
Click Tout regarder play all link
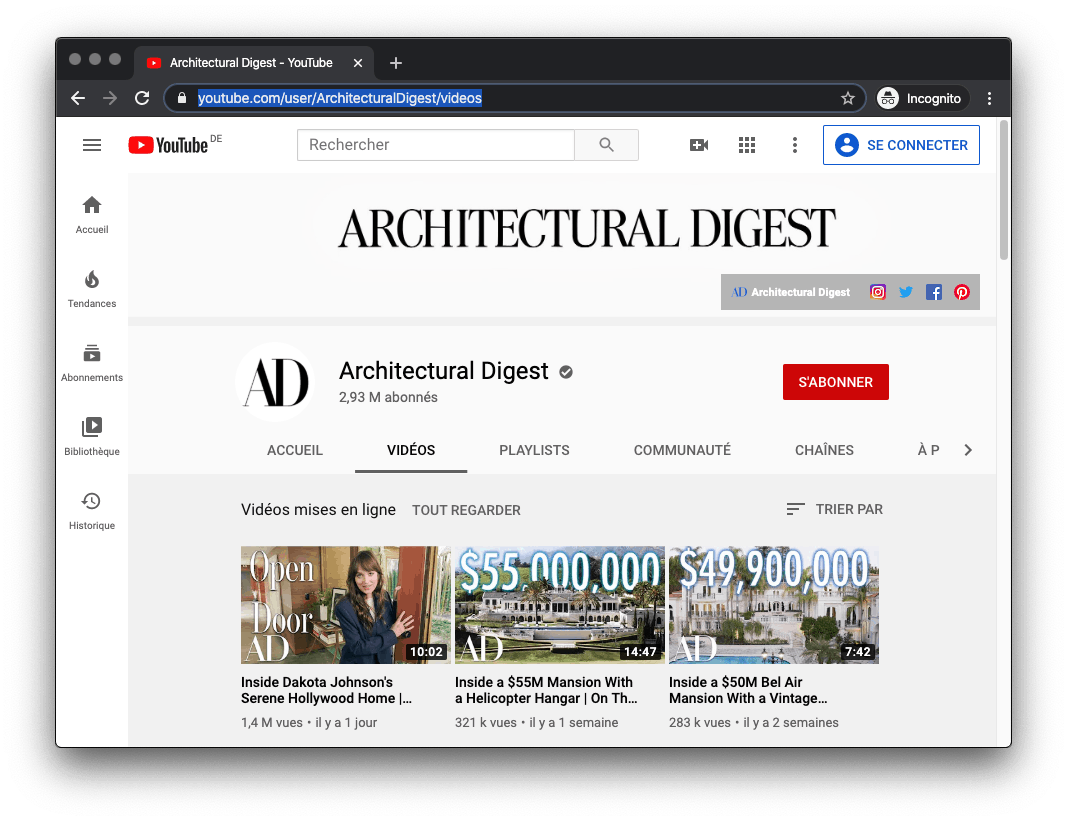coord(466,510)
